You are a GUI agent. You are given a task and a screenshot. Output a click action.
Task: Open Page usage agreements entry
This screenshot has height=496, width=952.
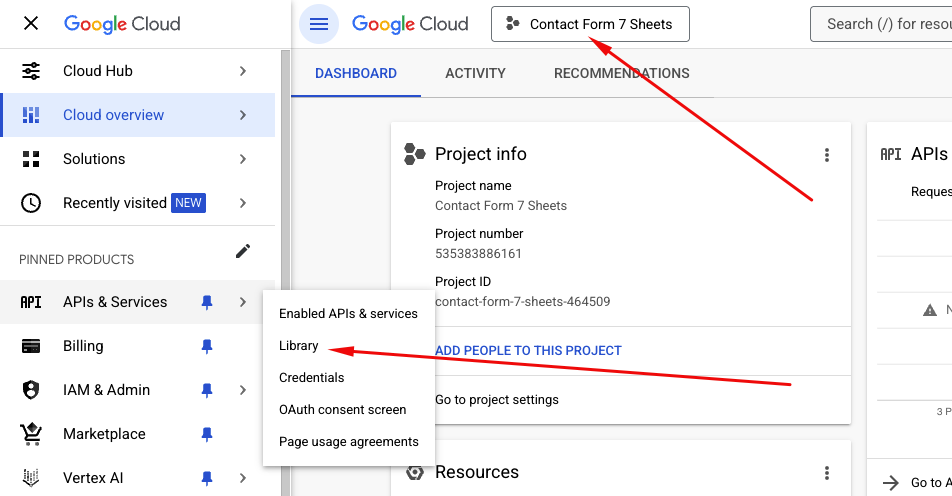pyautogui.click(x=348, y=441)
